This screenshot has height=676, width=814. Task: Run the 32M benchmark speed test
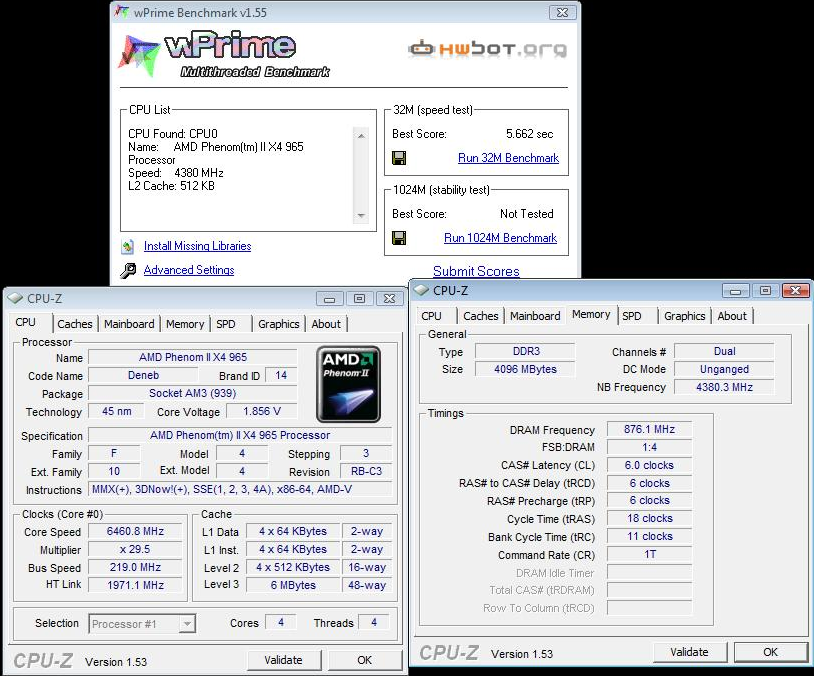click(x=508, y=158)
